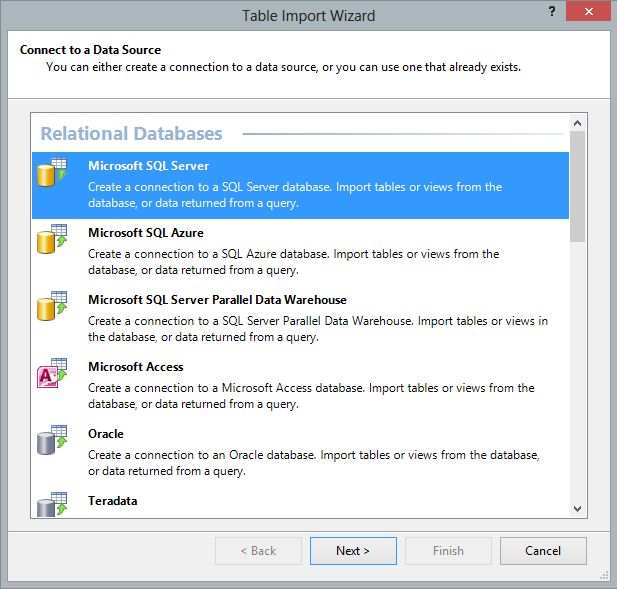Click the Parallel Data Warehouse description text
Viewport: 617px width, 589px height.
(318, 329)
